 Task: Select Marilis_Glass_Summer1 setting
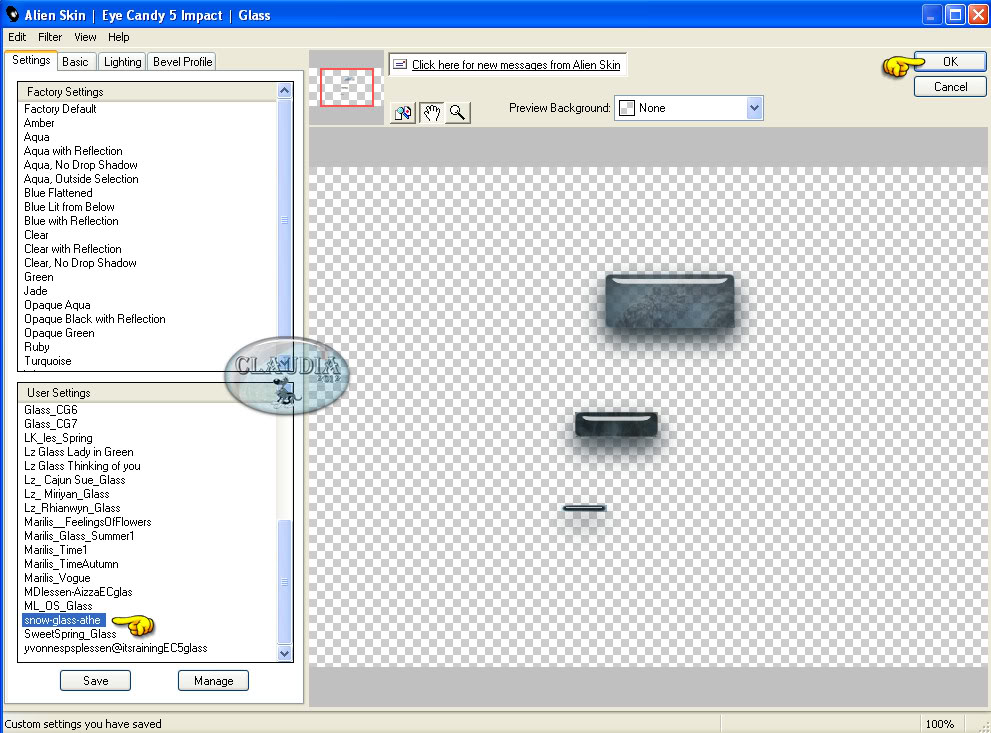tap(79, 535)
